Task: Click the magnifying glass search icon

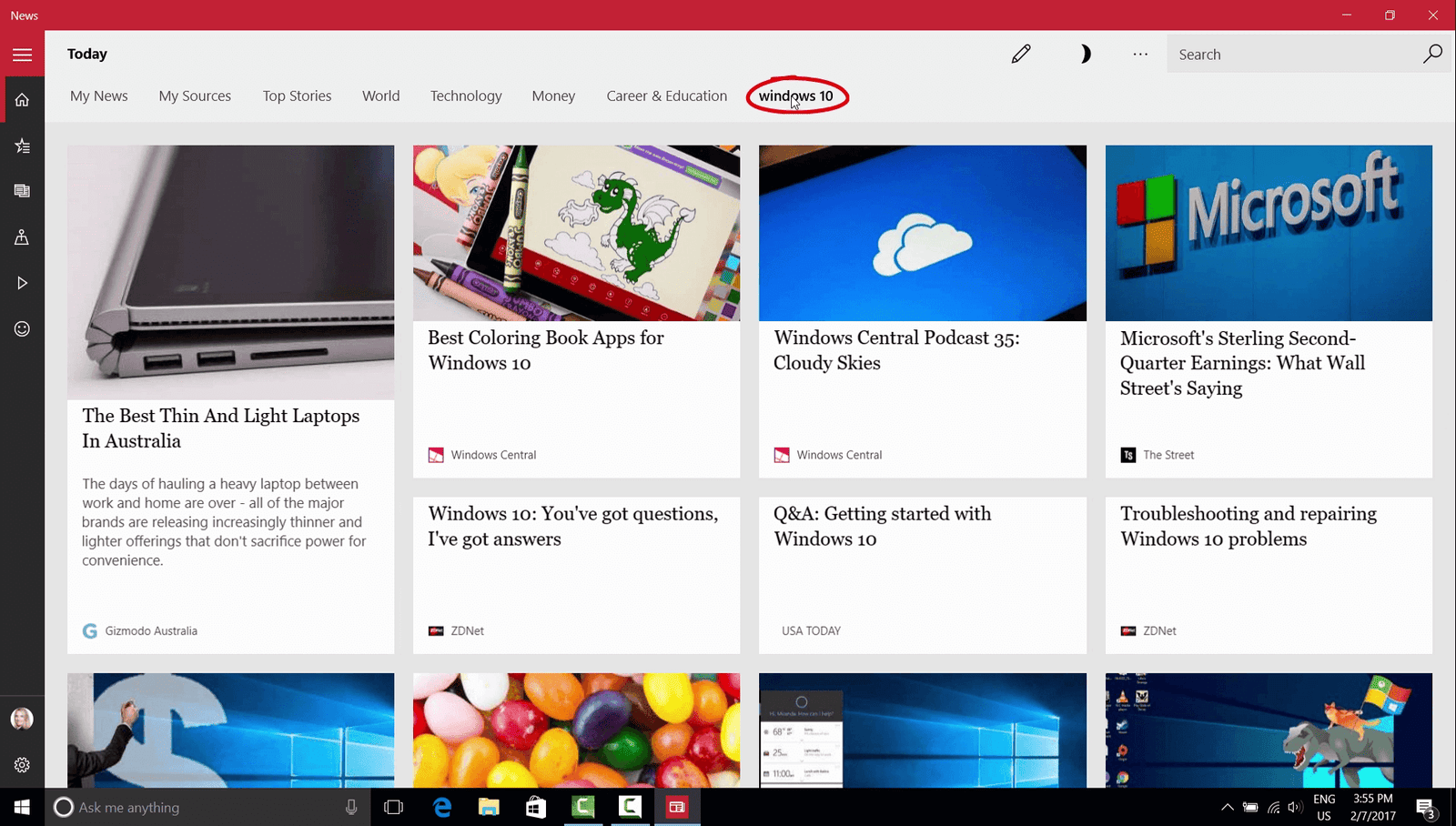Action: click(1432, 55)
